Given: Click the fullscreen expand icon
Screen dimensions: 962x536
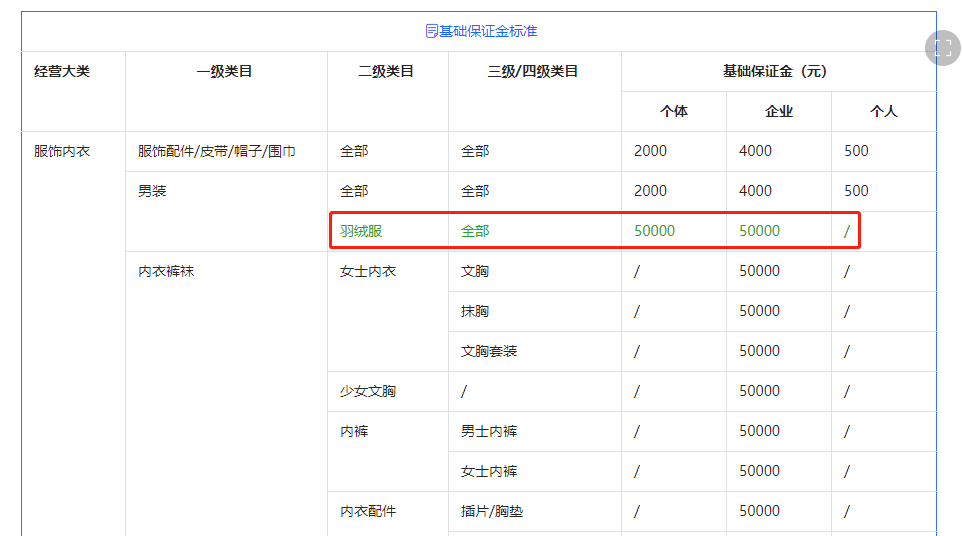Looking at the screenshot, I should click(x=942, y=48).
